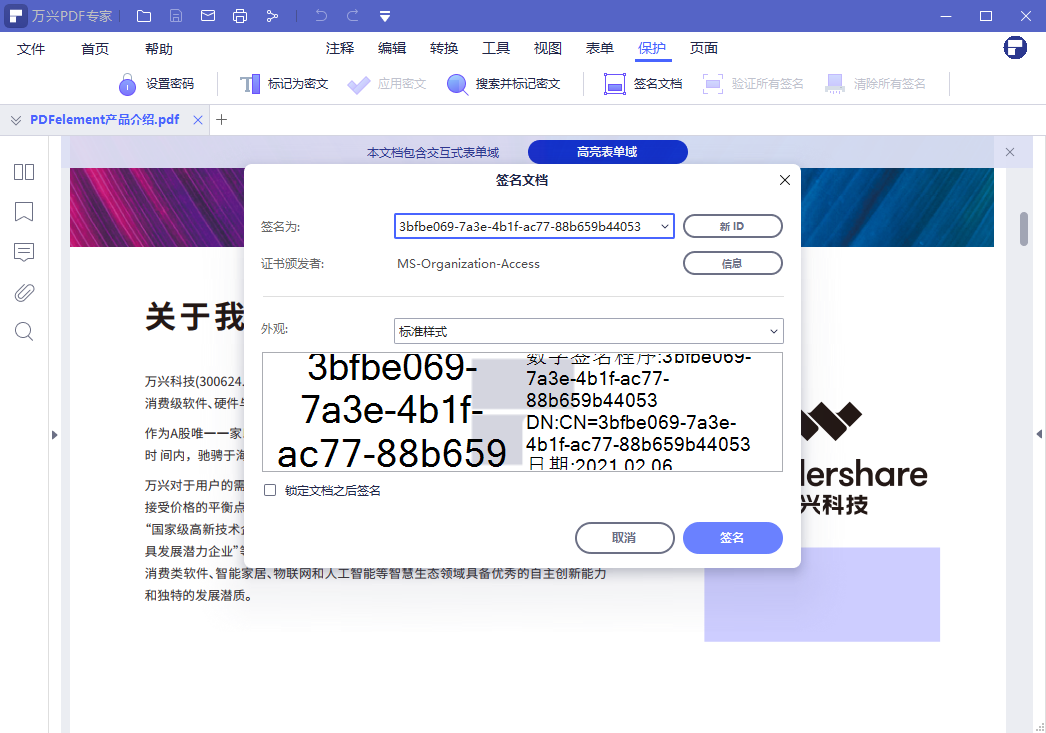Open the 文件 menu
The height and width of the screenshot is (733, 1046).
pyautogui.click(x=31, y=49)
